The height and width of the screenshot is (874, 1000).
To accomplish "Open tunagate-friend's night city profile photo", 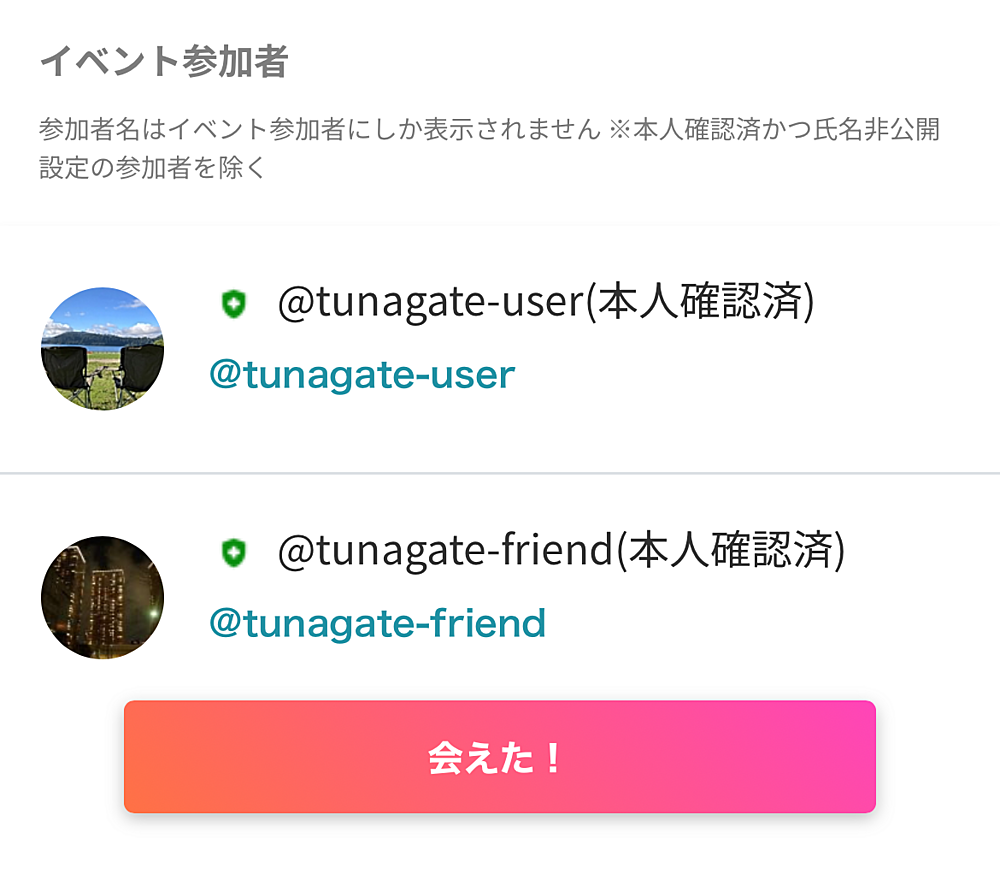I will pyautogui.click(x=102, y=597).
